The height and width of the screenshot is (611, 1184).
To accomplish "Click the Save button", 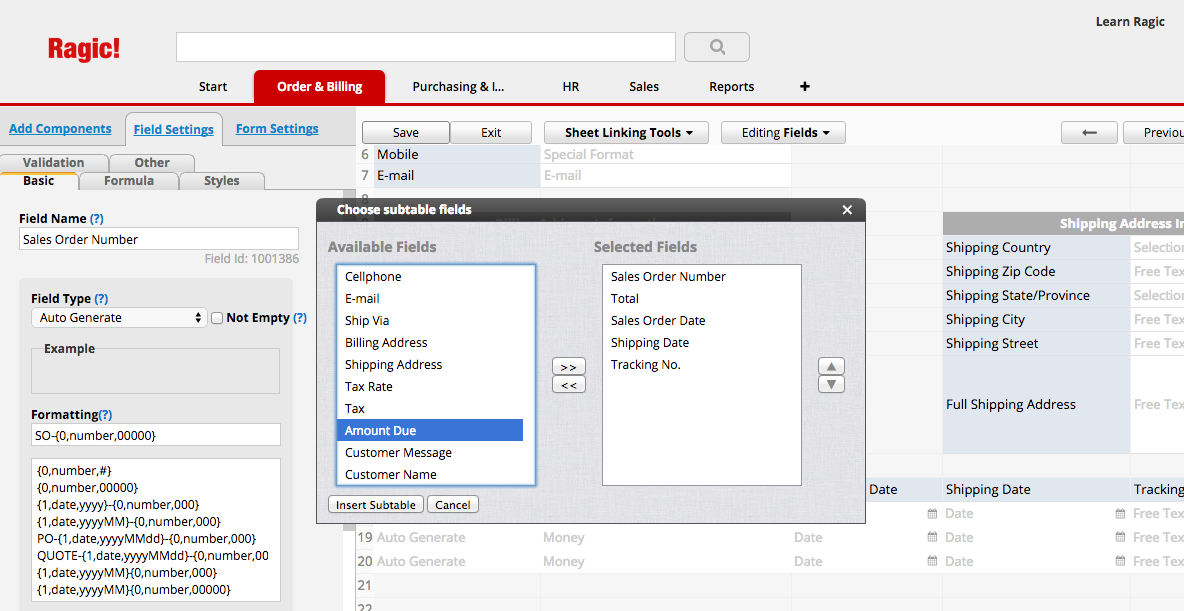I will pos(405,133).
